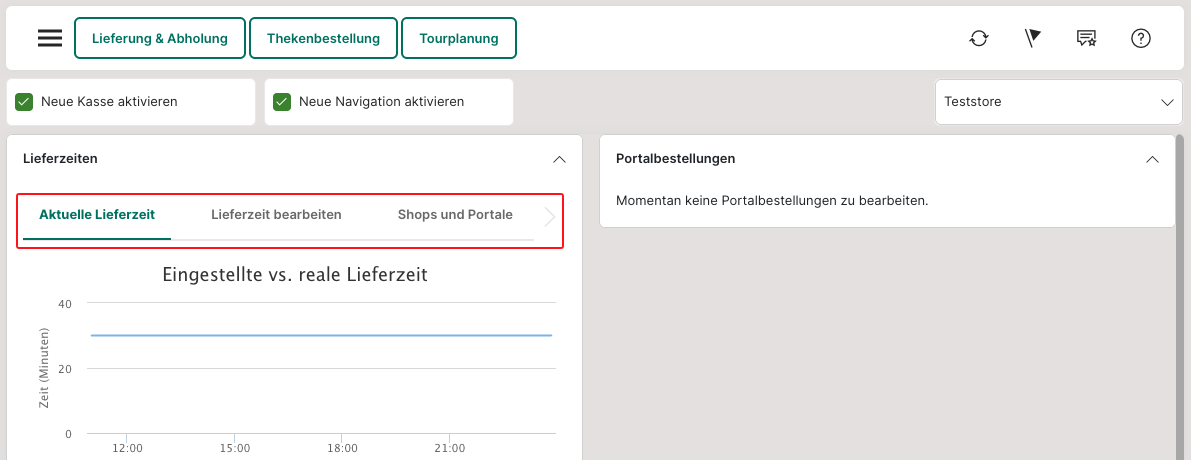Open the Teststore store dropdown
Viewport: 1191px width, 460px height.
point(1058,102)
